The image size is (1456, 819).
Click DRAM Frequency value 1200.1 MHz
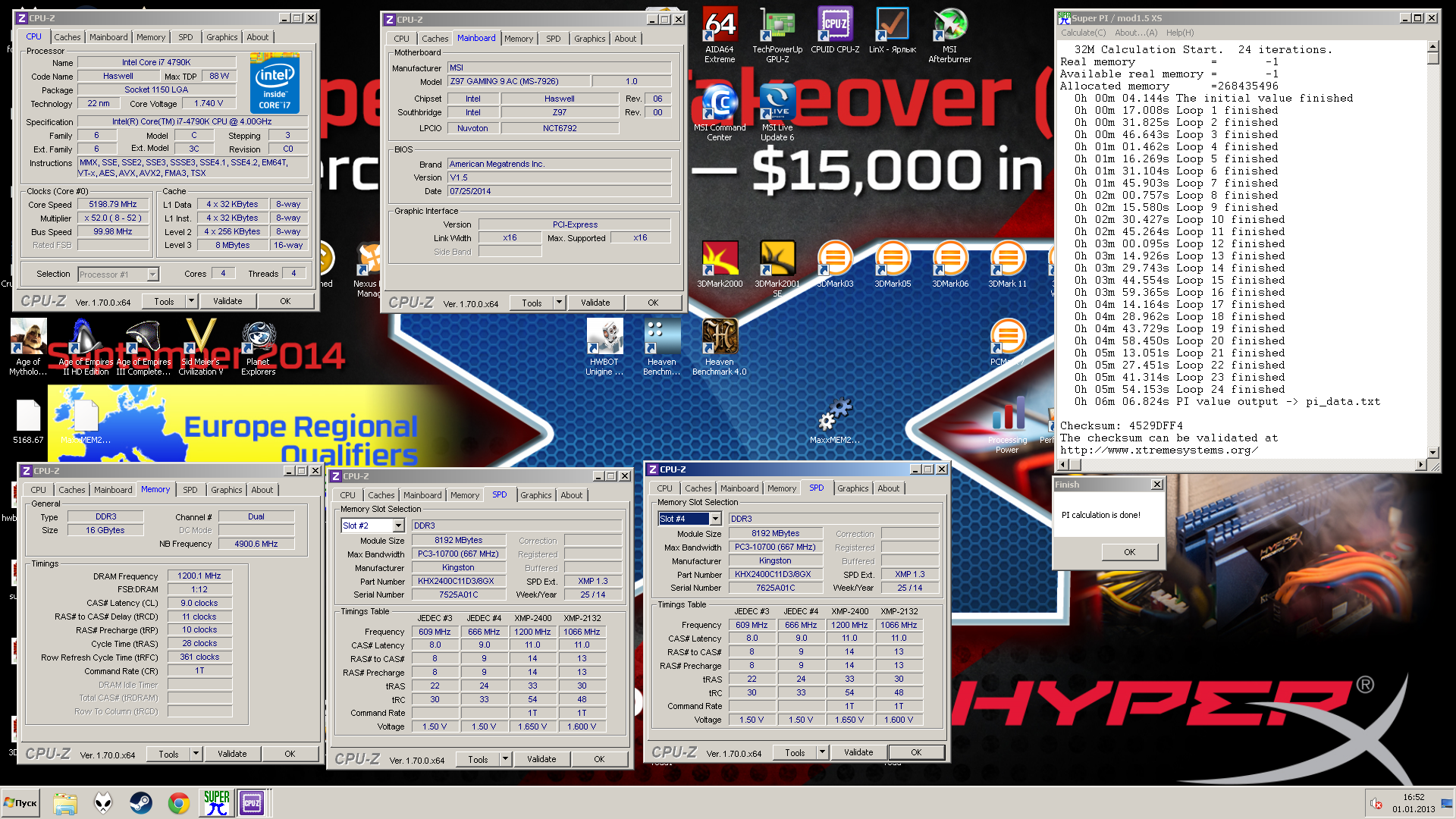click(x=199, y=576)
